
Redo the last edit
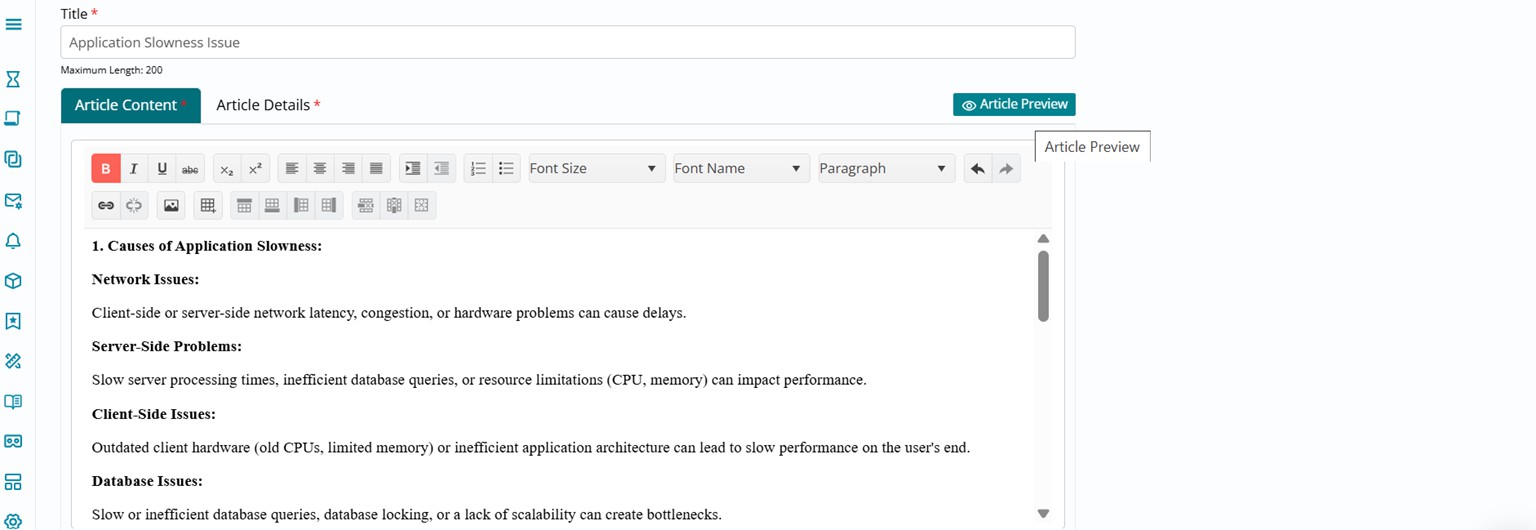pyautogui.click(x=1006, y=168)
